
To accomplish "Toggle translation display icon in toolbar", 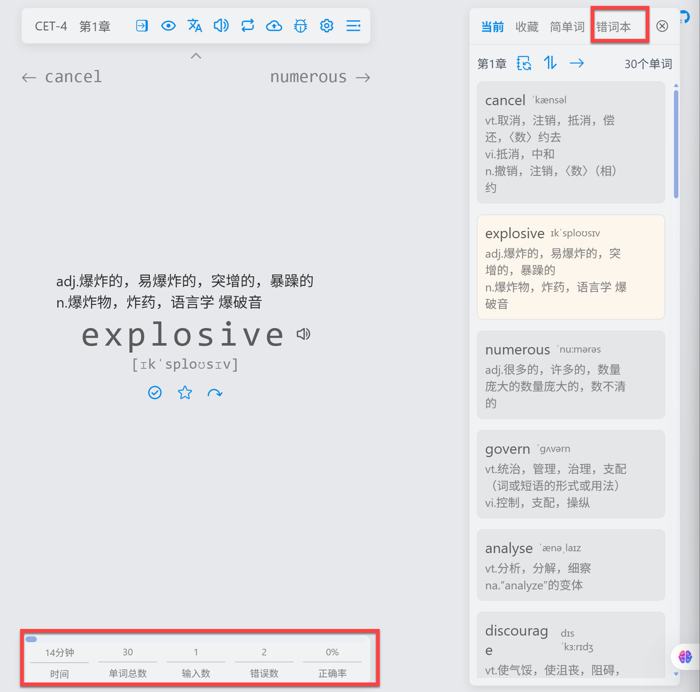I will tap(195, 26).
